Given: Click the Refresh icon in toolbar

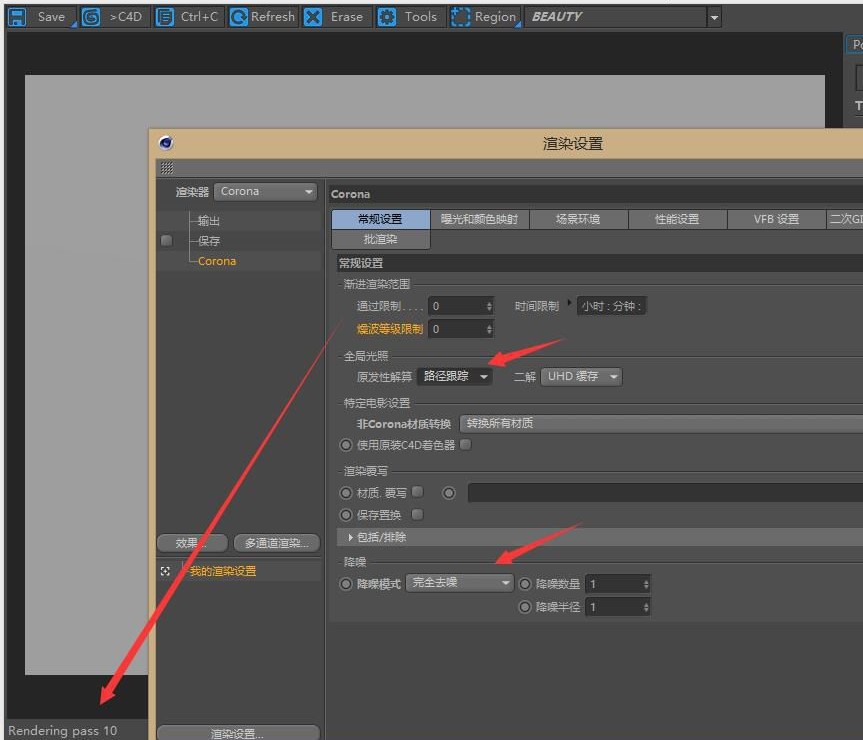Looking at the screenshot, I should (x=238, y=17).
